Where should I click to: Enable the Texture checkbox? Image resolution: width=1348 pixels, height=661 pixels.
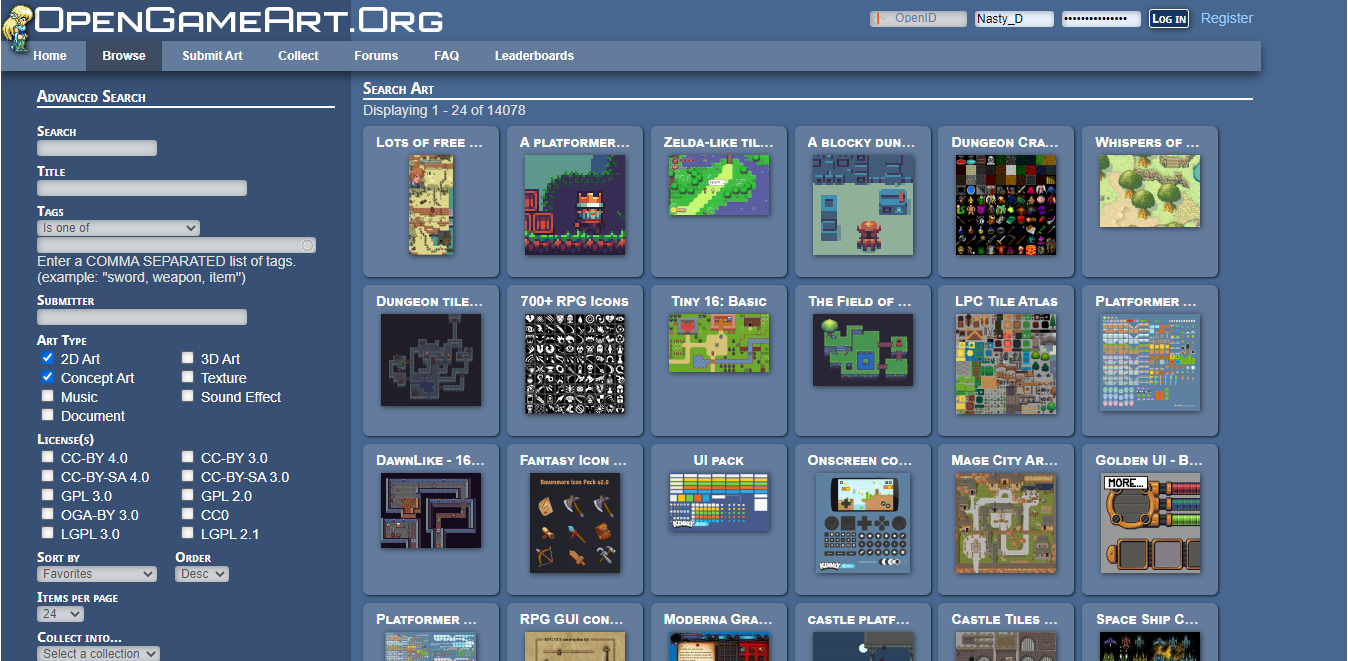point(188,377)
